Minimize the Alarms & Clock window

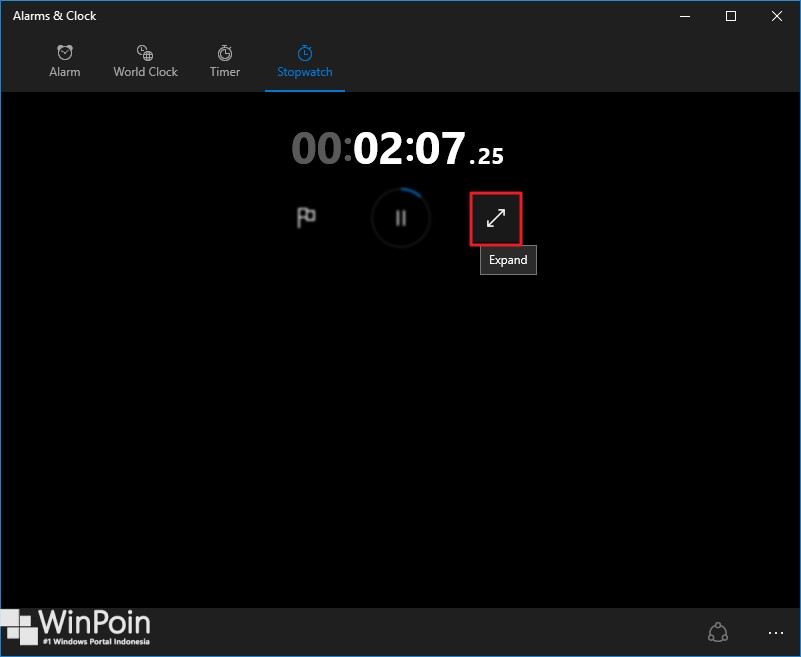coord(685,16)
